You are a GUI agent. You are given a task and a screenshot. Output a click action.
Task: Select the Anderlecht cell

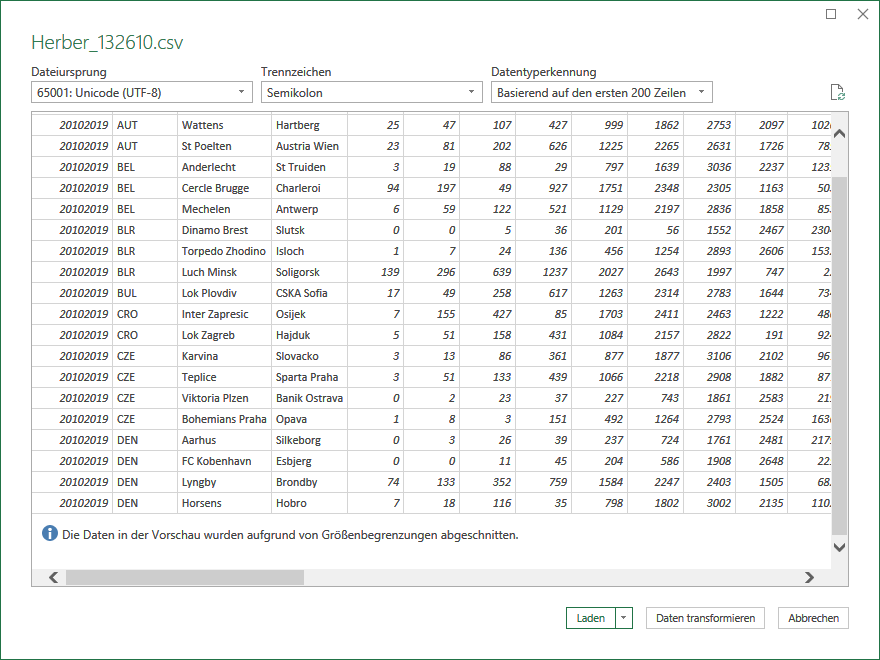click(224, 167)
